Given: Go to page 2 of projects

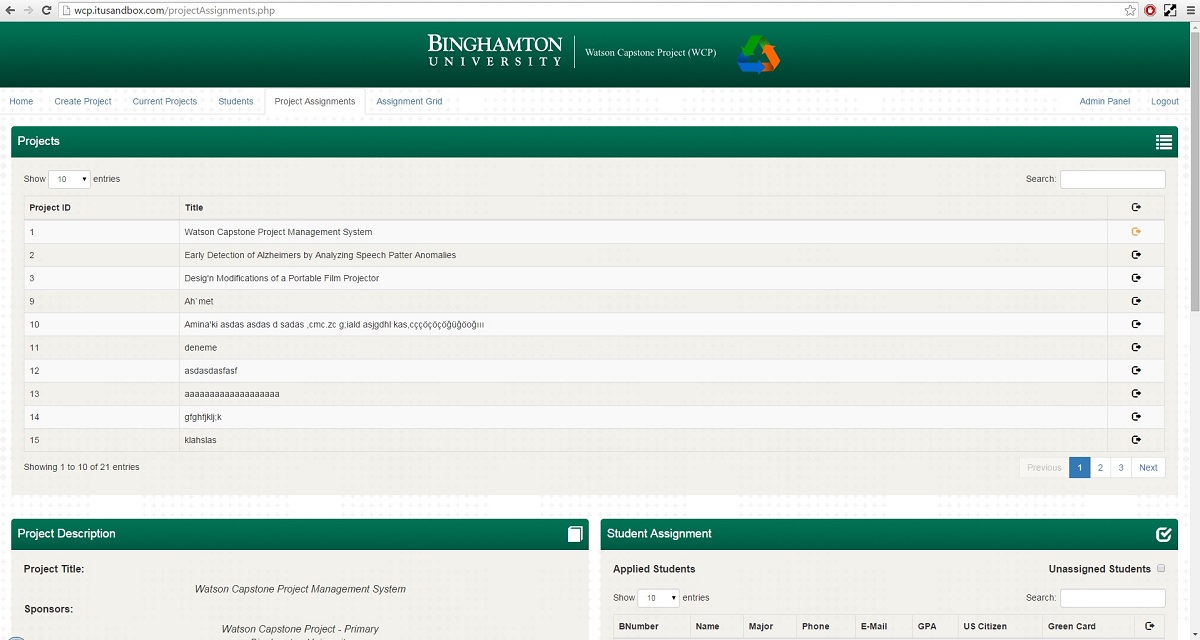Looking at the screenshot, I should tap(1100, 468).
